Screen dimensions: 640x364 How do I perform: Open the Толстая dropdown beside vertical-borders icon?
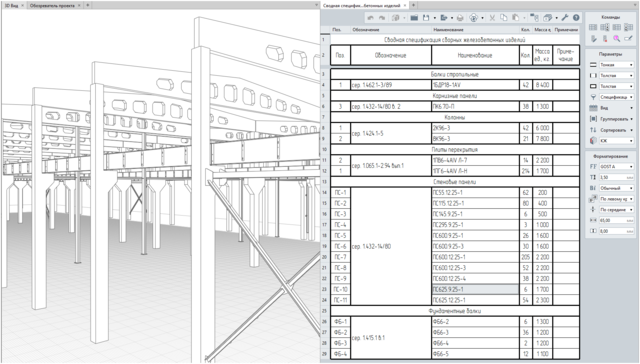click(616, 75)
